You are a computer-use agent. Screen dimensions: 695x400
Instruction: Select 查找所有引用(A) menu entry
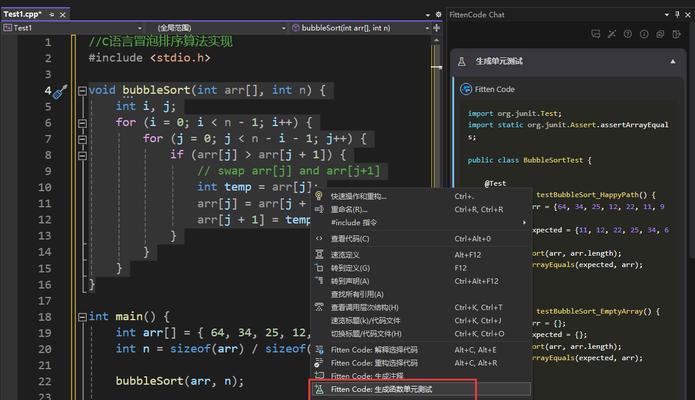click(421, 294)
